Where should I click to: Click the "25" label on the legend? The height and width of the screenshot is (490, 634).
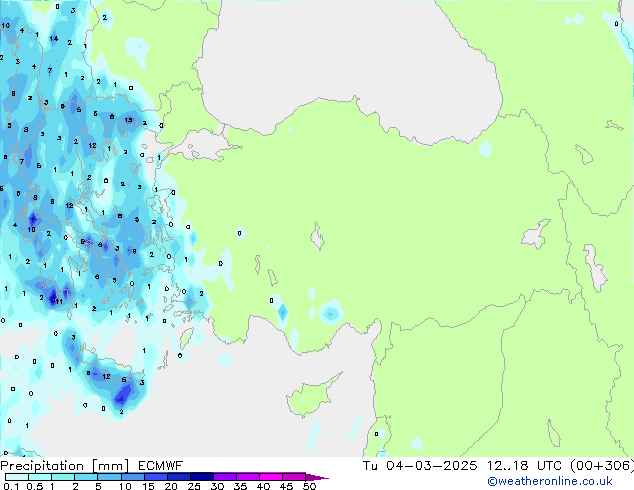tap(193, 486)
